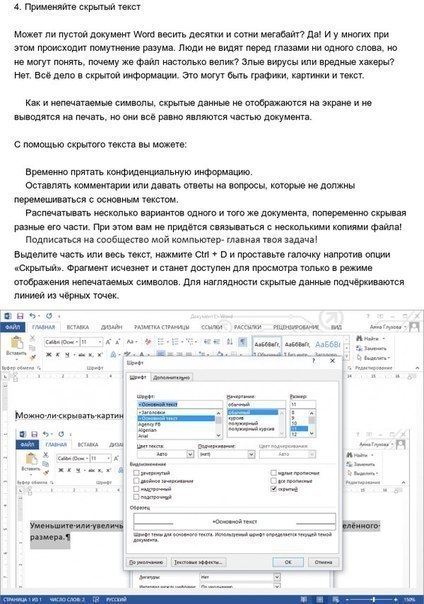Check the зачеркнутый strikethrough checkbox
This screenshot has height=604, width=424.
[136, 473]
